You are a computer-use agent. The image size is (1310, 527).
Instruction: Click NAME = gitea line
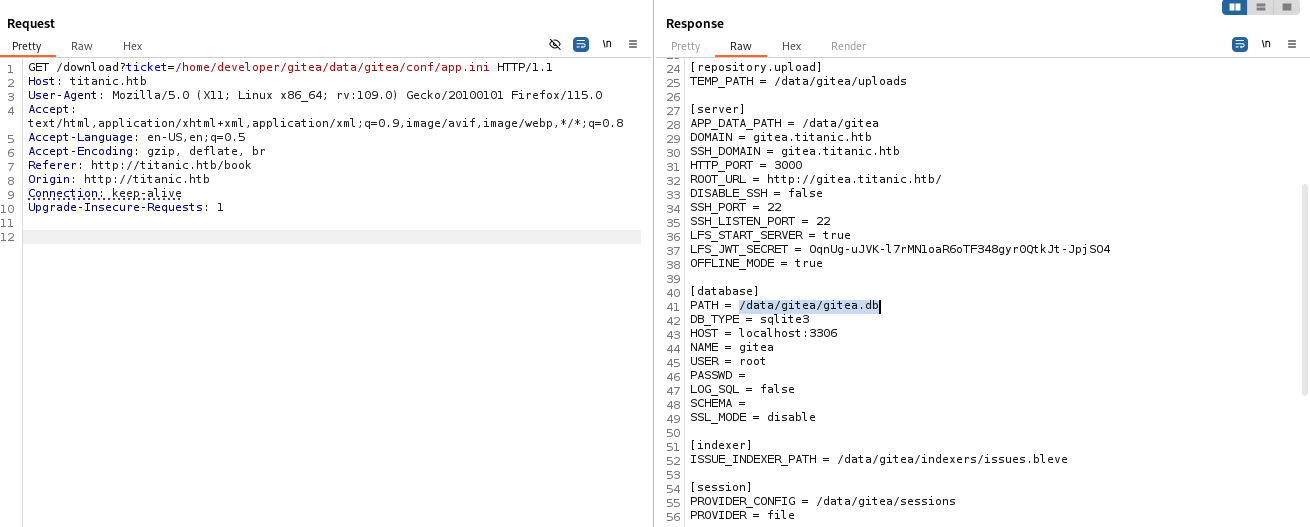(732, 347)
